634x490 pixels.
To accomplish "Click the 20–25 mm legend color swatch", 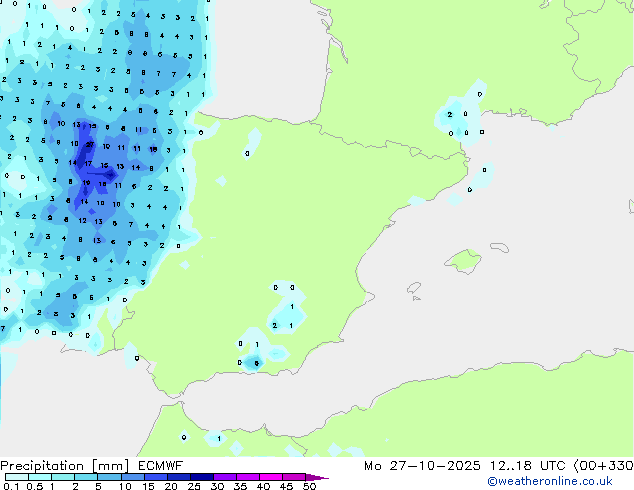I will click(x=178, y=477).
